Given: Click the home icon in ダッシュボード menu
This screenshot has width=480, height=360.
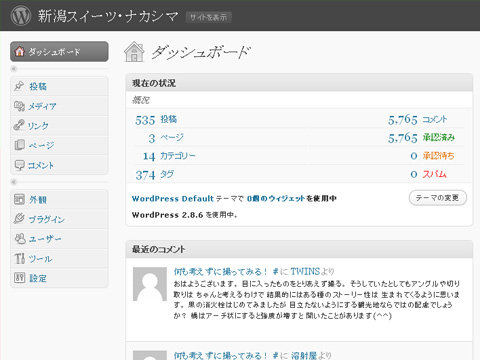Looking at the screenshot, I should tap(20, 51).
